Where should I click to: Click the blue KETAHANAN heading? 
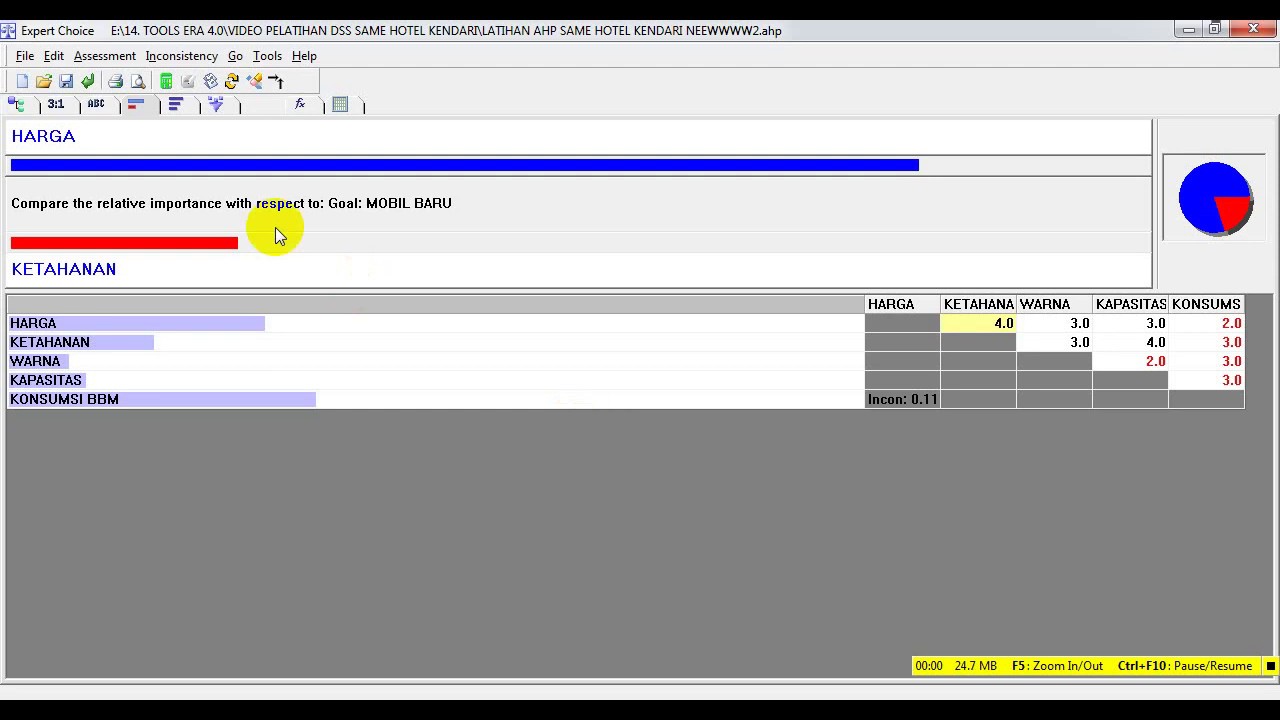pos(64,269)
